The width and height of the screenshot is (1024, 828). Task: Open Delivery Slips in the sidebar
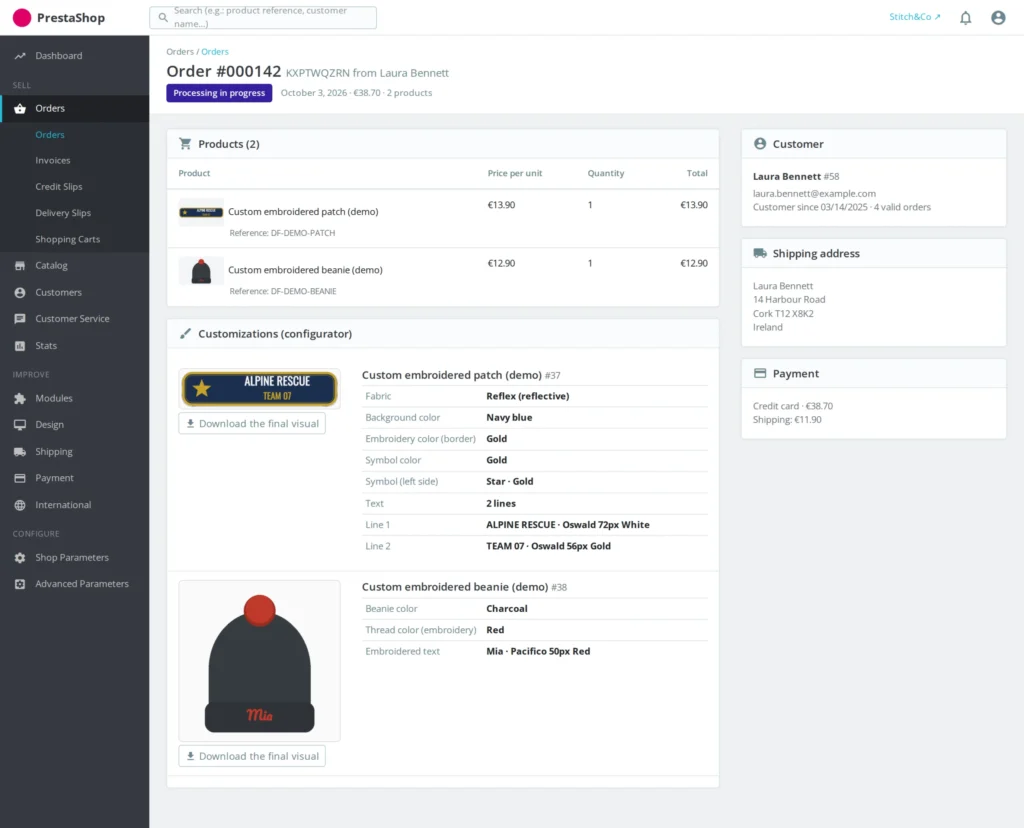(63, 213)
